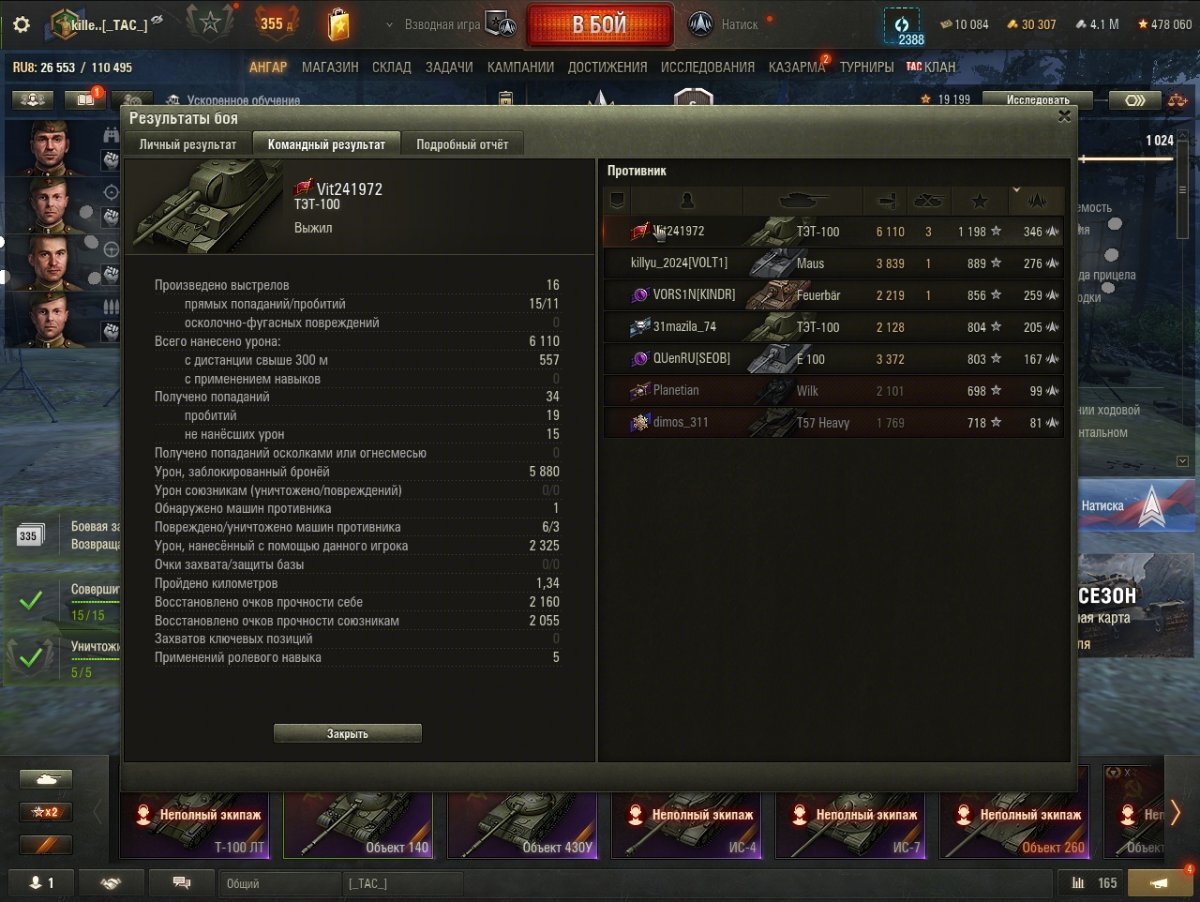Sort results by tank type column icon
Image resolution: width=1200 pixels, height=902 pixels.
tap(803, 201)
